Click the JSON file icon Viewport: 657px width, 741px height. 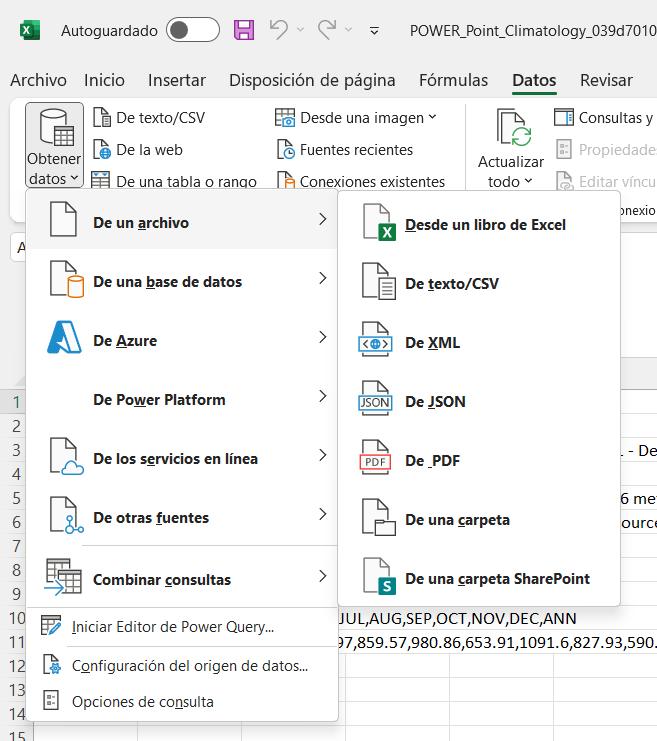375,398
